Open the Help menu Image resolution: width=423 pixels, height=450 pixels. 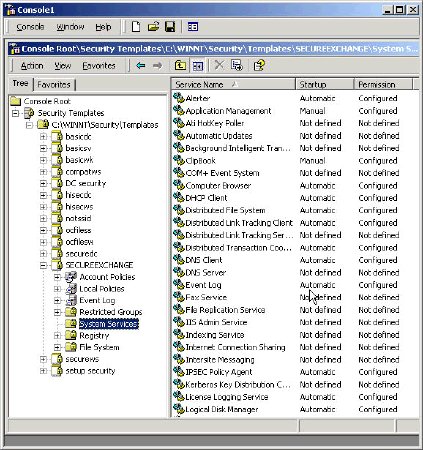click(103, 27)
